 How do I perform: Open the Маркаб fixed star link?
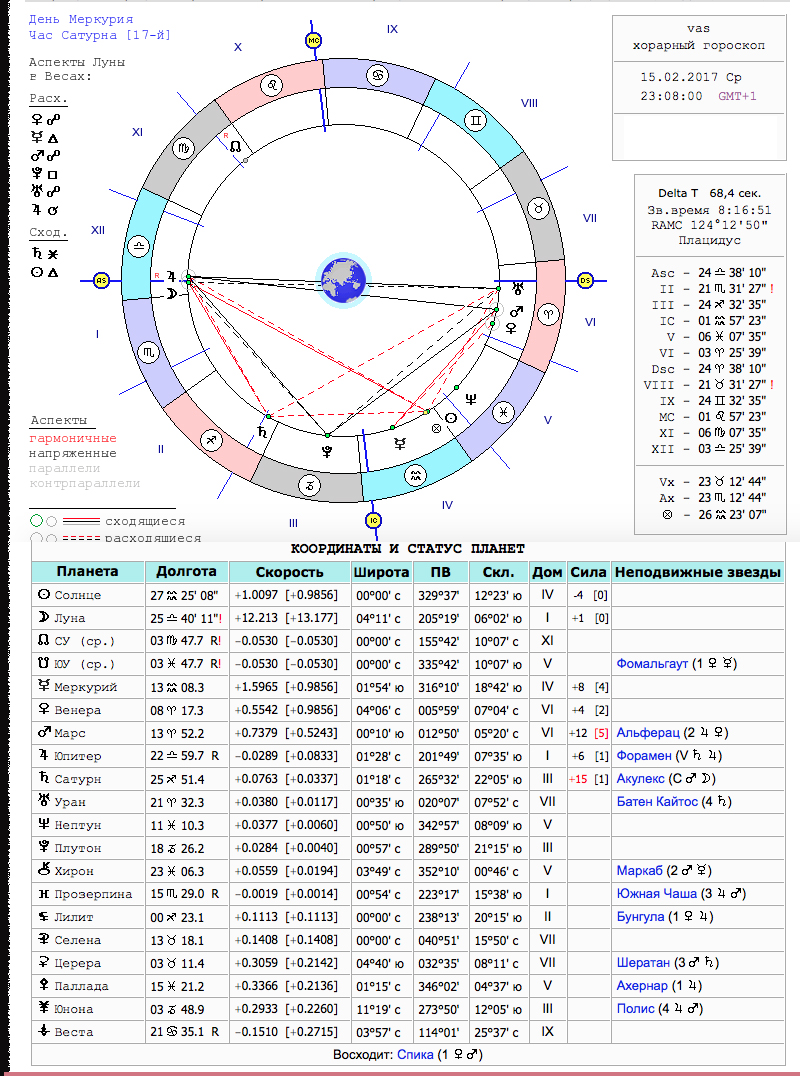(639, 871)
